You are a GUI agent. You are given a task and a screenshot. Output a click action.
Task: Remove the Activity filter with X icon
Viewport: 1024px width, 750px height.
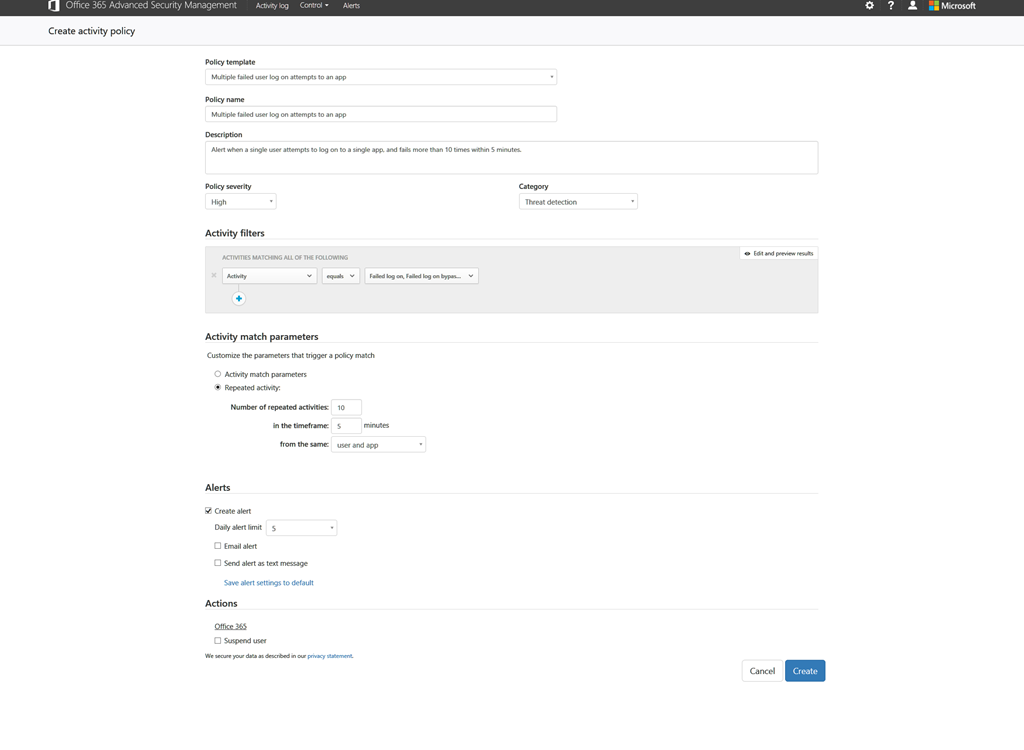[x=214, y=276]
